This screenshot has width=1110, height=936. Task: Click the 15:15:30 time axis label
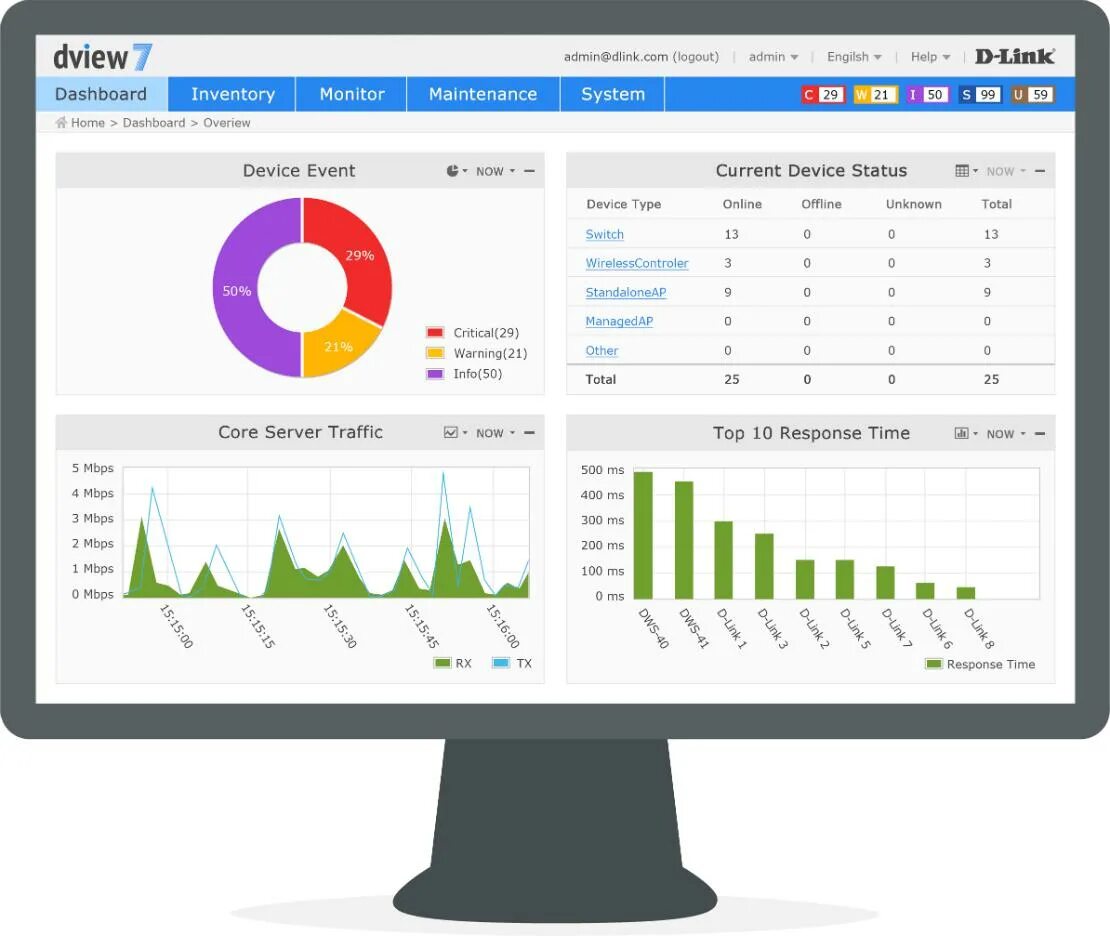pyautogui.click(x=340, y=627)
